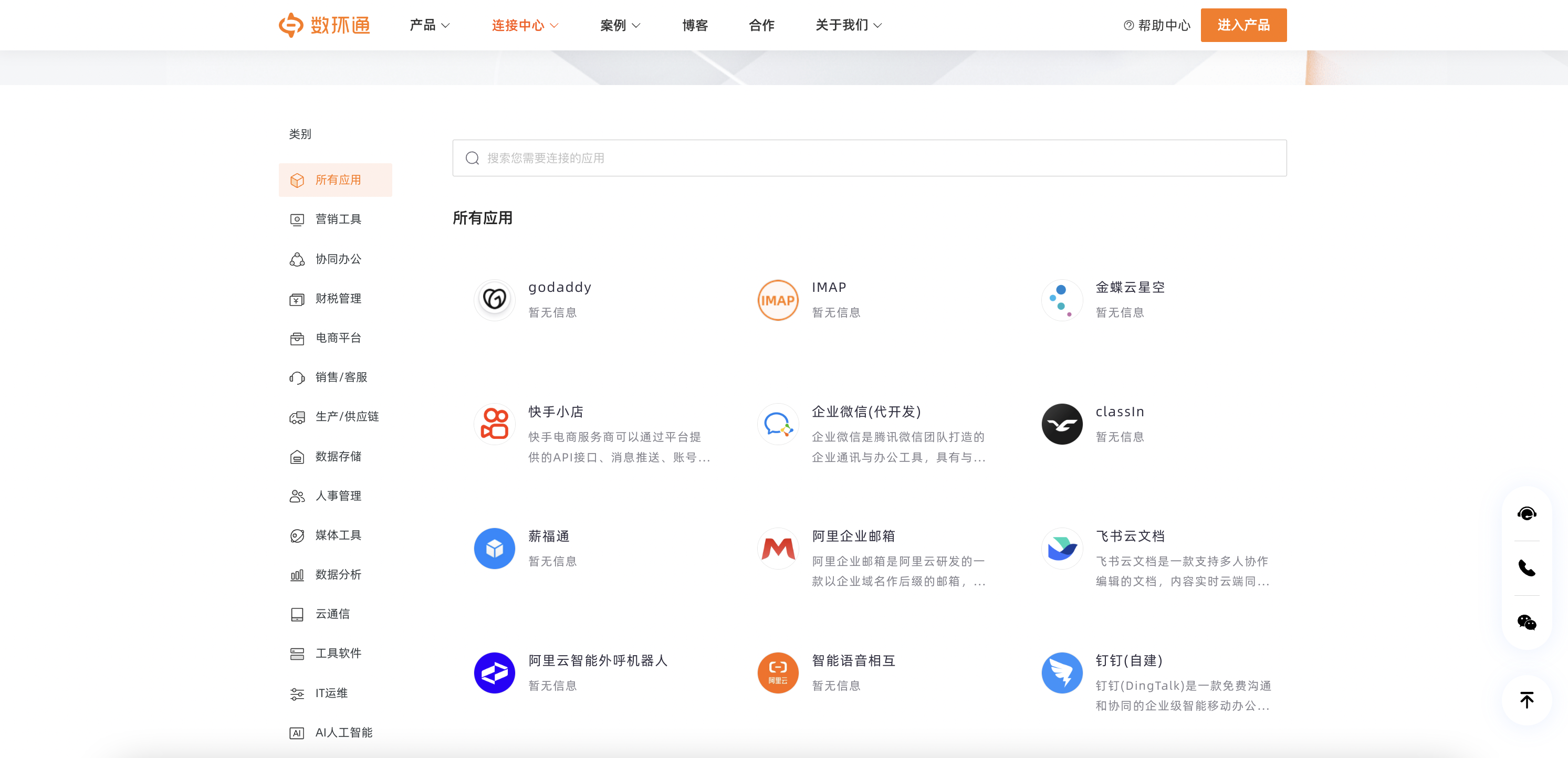This screenshot has width=1568, height=758.
Task: Click the 协同办公 category icon
Action: tap(297, 259)
